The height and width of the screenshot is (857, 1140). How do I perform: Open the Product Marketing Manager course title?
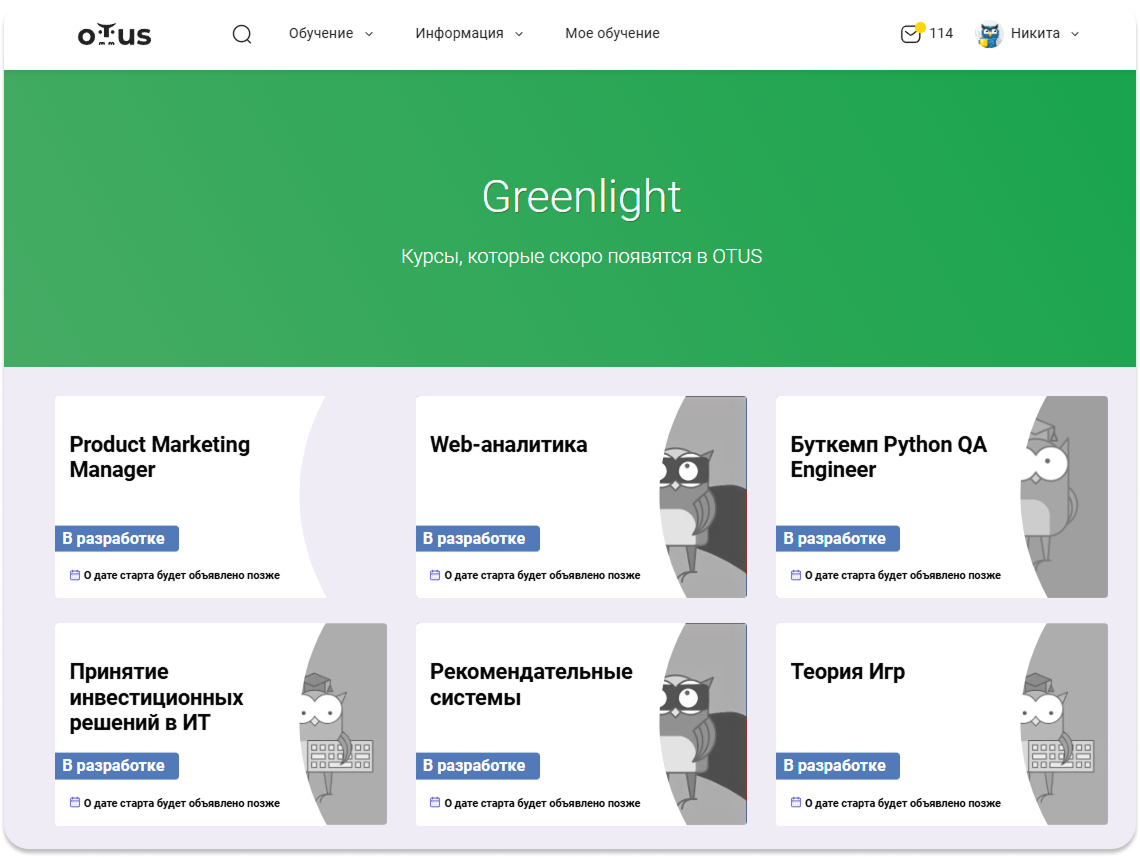tap(159, 456)
